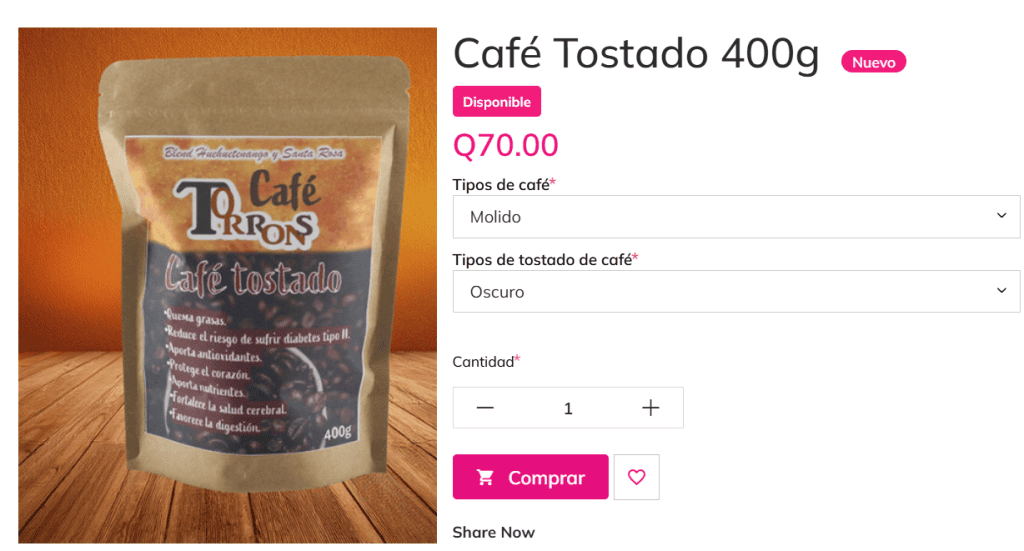Viewport: 1024px width, 551px height.
Task: Click the Disponible availability badge
Action: point(497,102)
